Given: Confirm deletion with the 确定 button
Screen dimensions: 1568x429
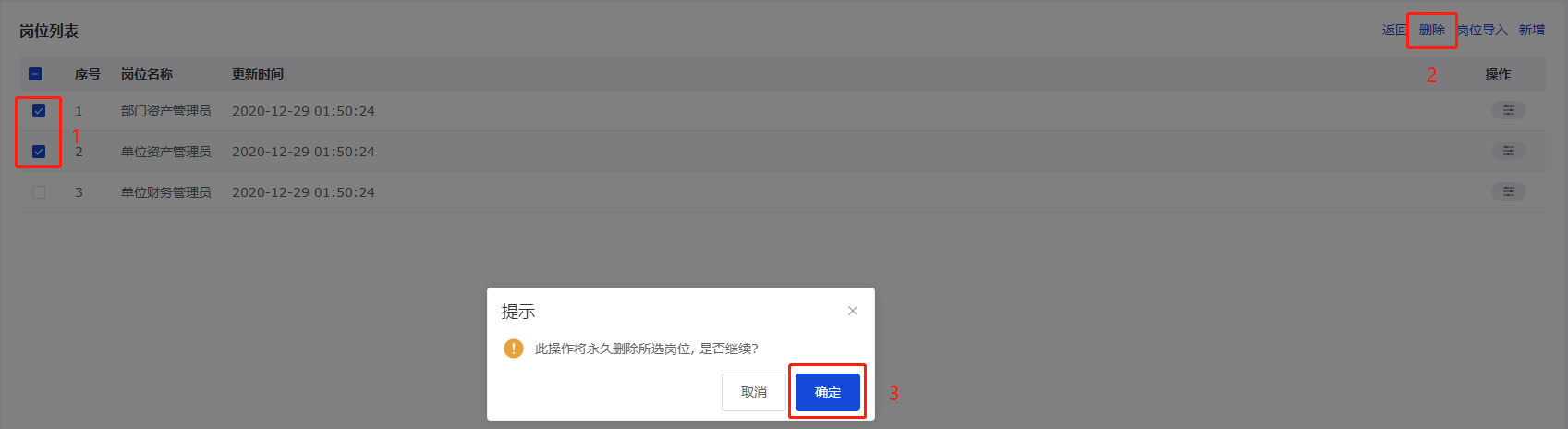Looking at the screenshot, I should (828, 392).
